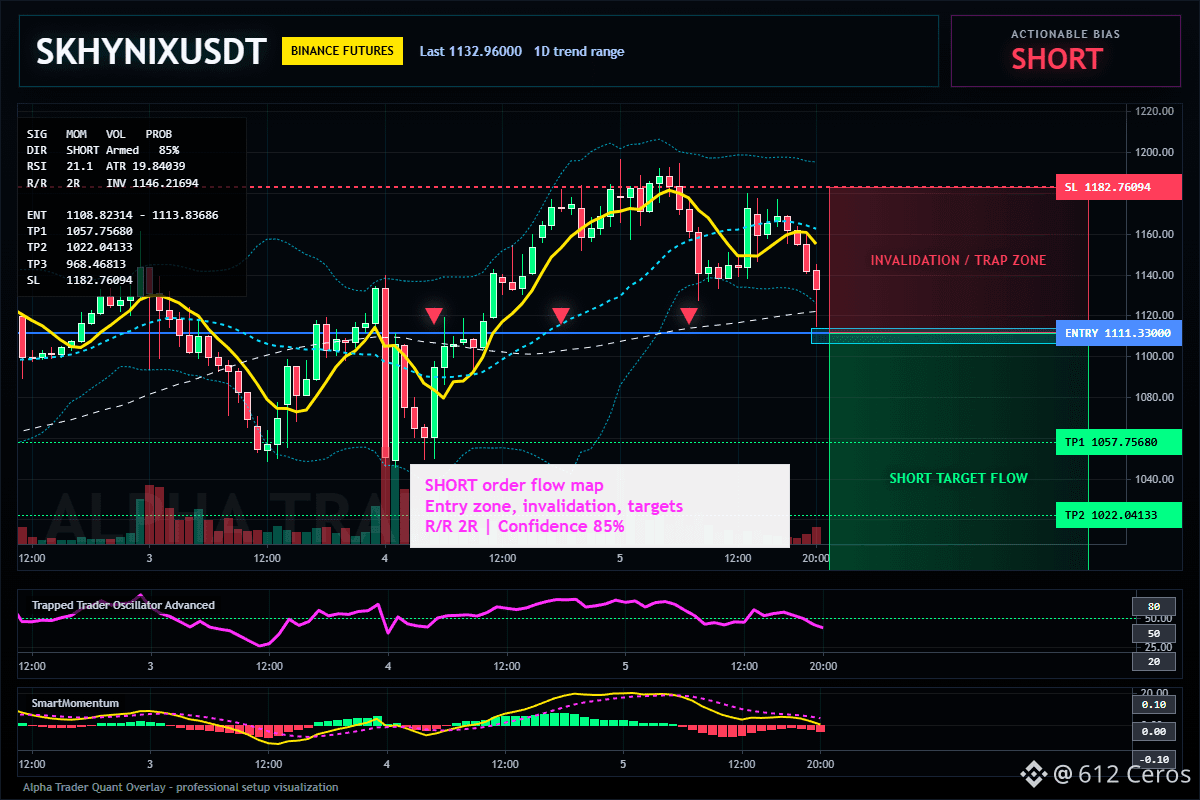
Task: Click the red SHORT bias label
Action: click(1057, 59)
